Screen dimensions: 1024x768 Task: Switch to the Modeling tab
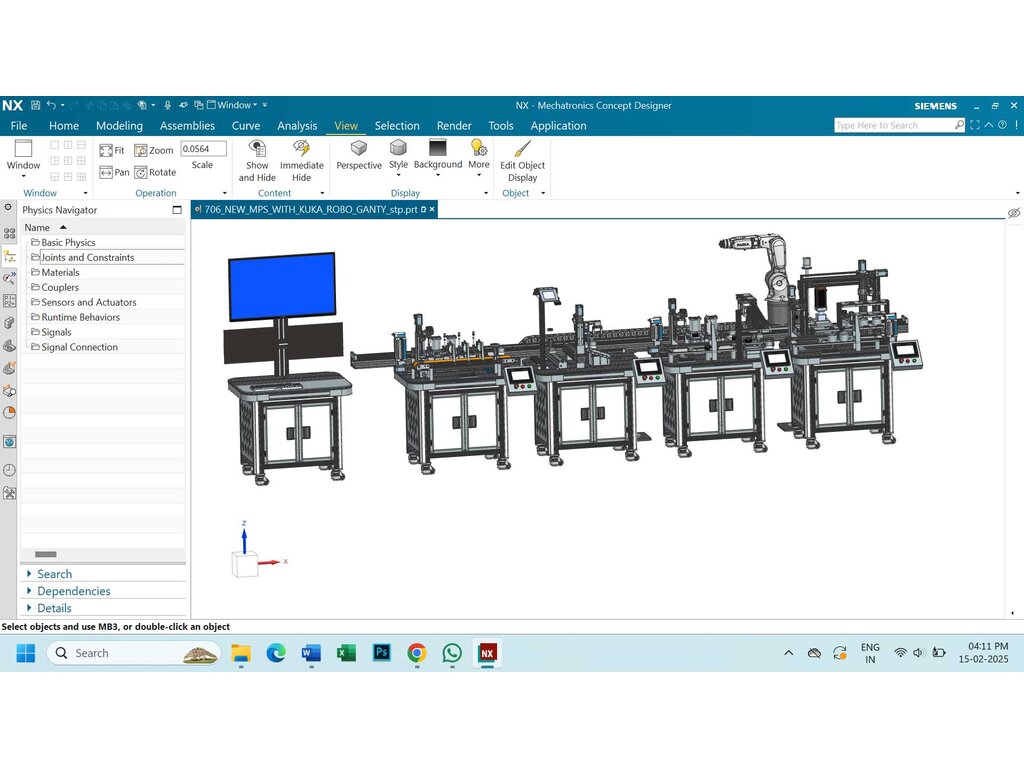pos(120,125)
